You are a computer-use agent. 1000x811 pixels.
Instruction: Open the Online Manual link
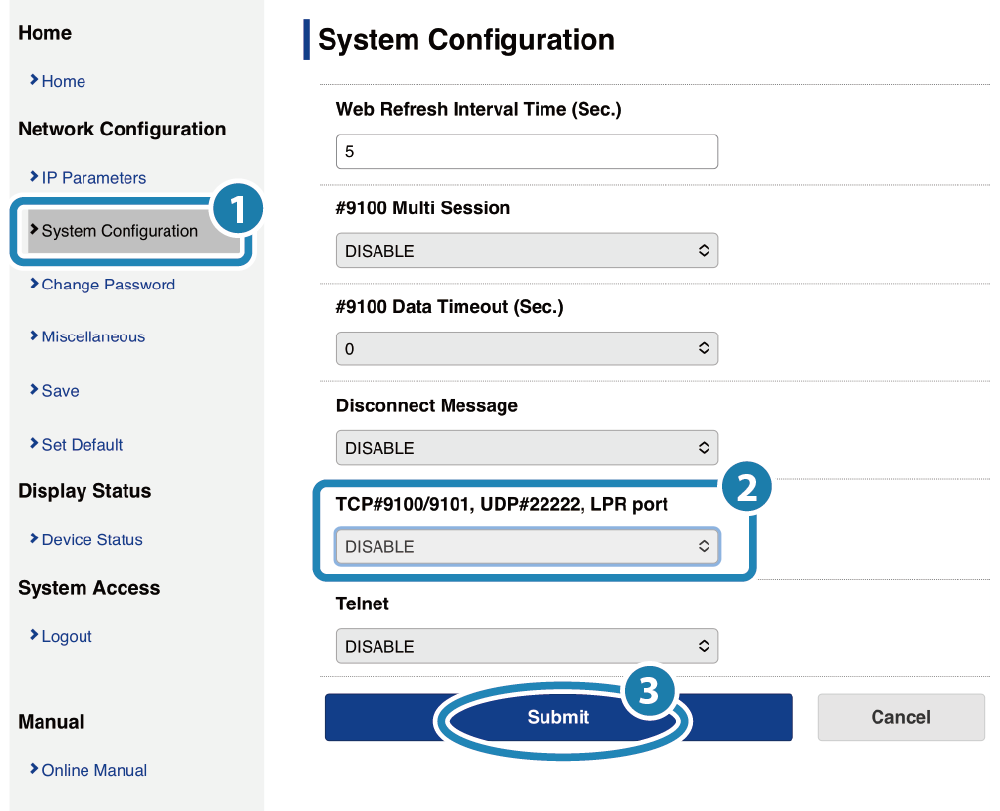[x=94, y=770]
